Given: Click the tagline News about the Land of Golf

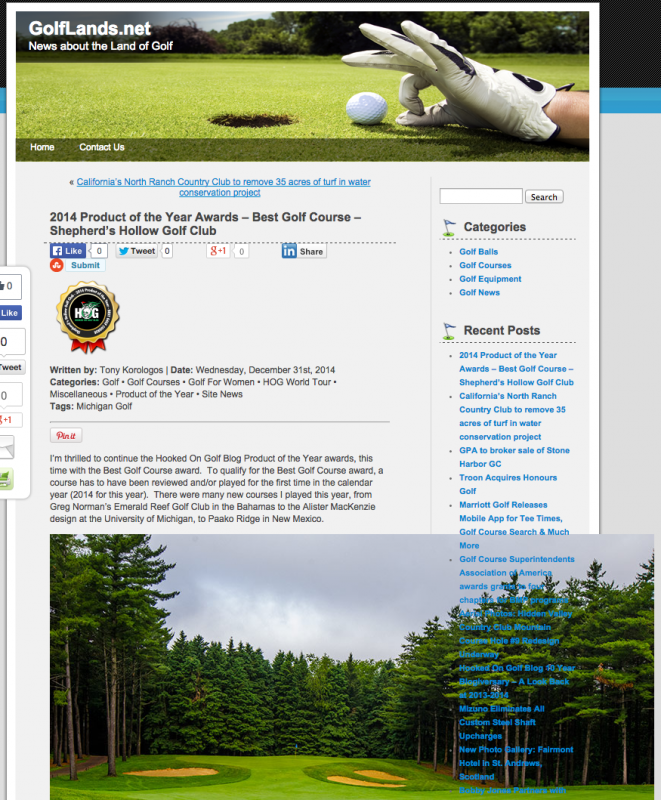Looking at the screenshot, I should tap(100, 46).
